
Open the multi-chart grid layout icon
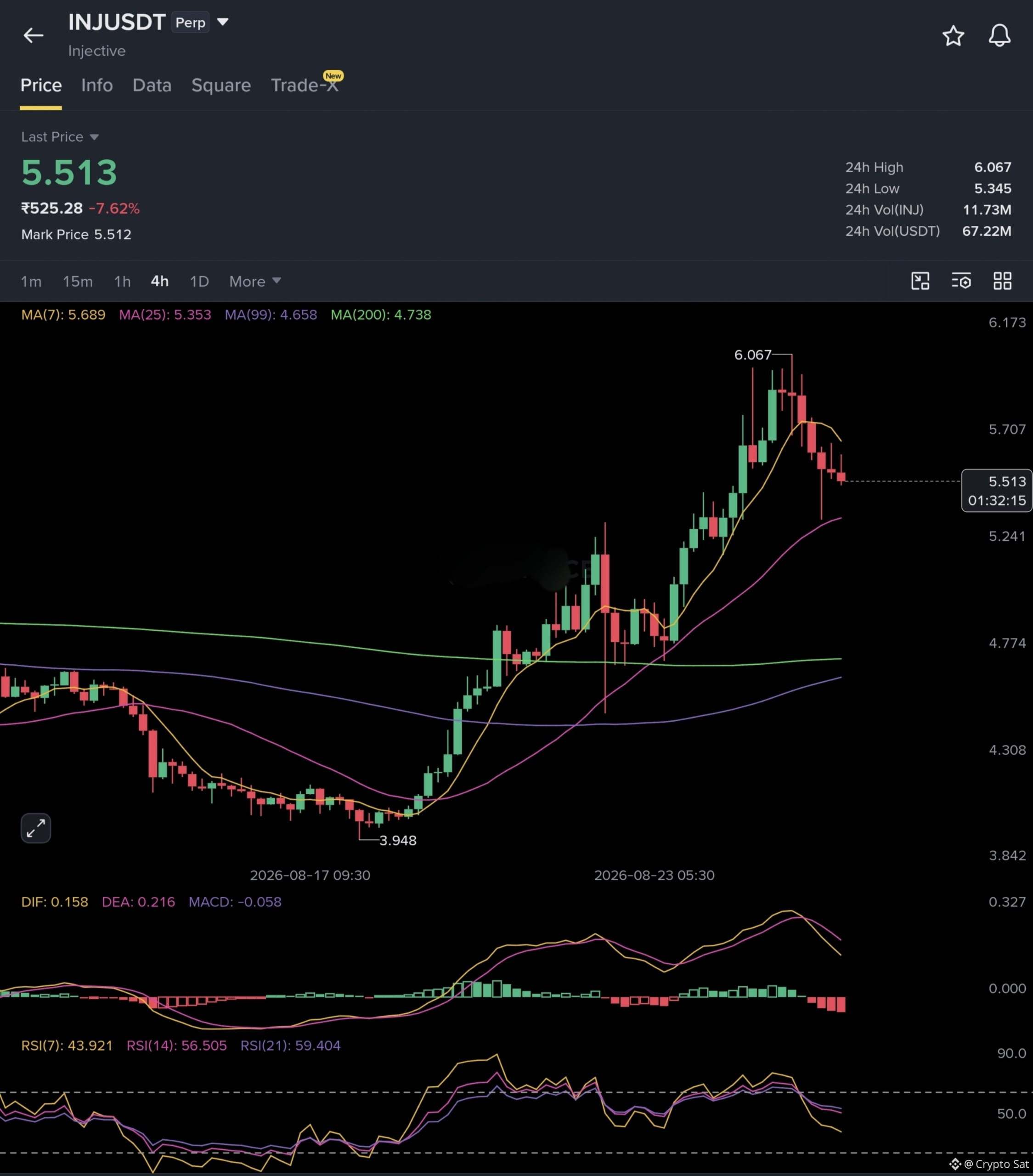(1003, 281)
